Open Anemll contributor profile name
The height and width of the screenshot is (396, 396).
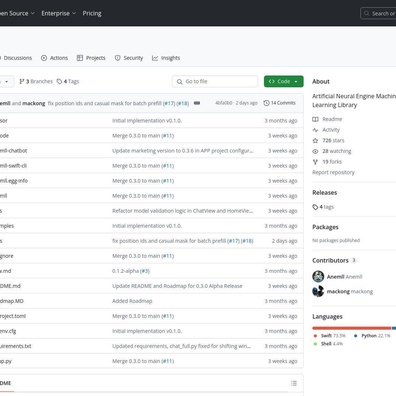(335, 277)
